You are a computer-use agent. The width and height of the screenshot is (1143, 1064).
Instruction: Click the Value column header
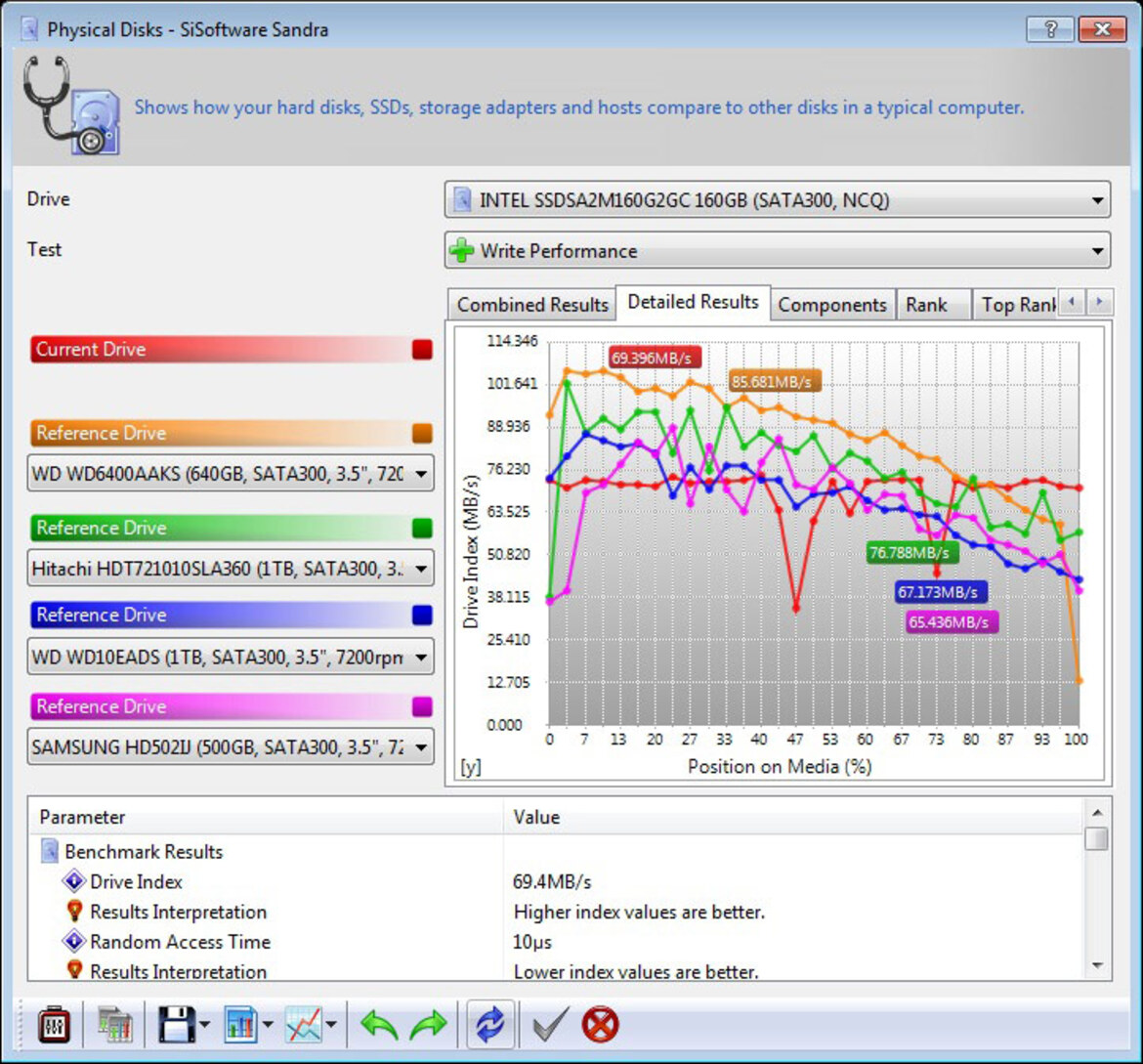[793, 817]
